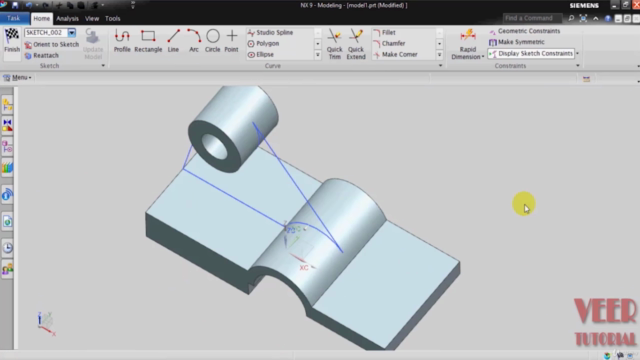Choose the Polygon tool
640x360 pixels.
tap(263, 43)
